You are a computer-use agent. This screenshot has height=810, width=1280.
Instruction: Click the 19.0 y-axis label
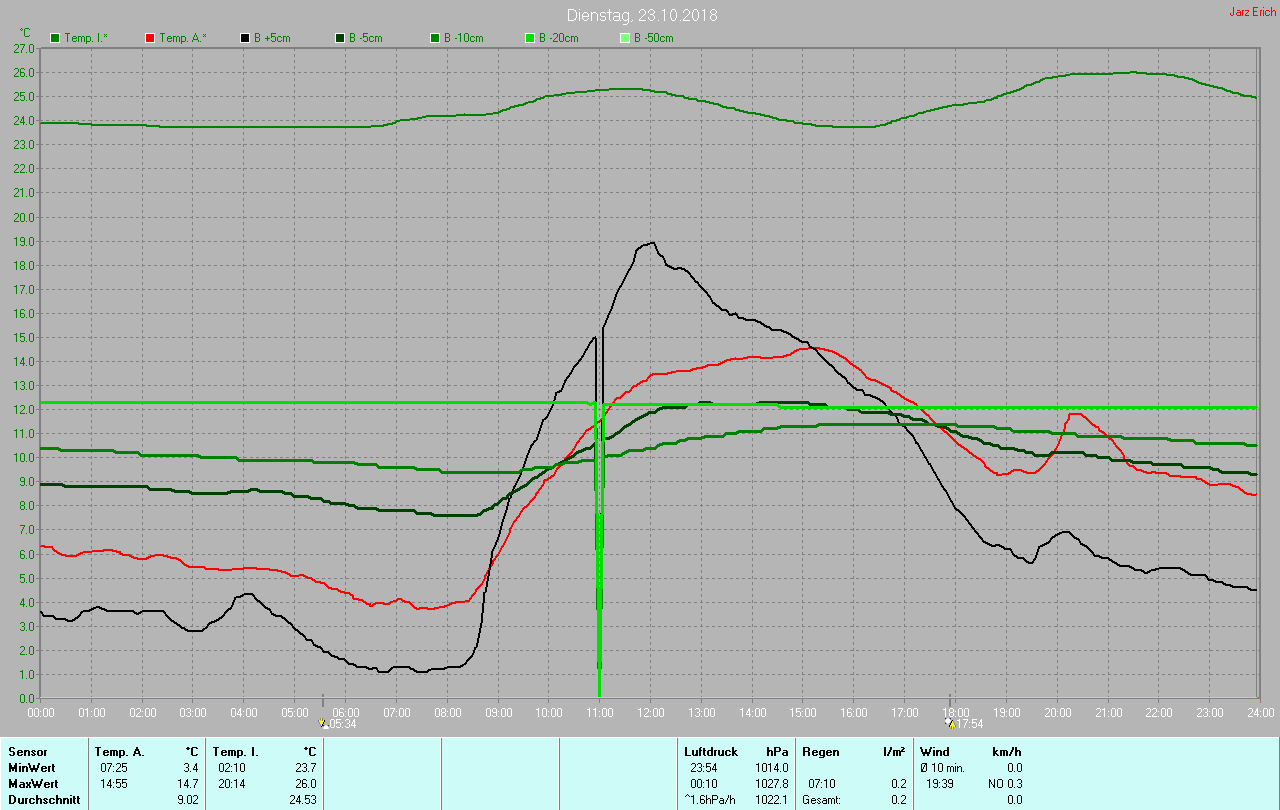(x=24, y=241)
